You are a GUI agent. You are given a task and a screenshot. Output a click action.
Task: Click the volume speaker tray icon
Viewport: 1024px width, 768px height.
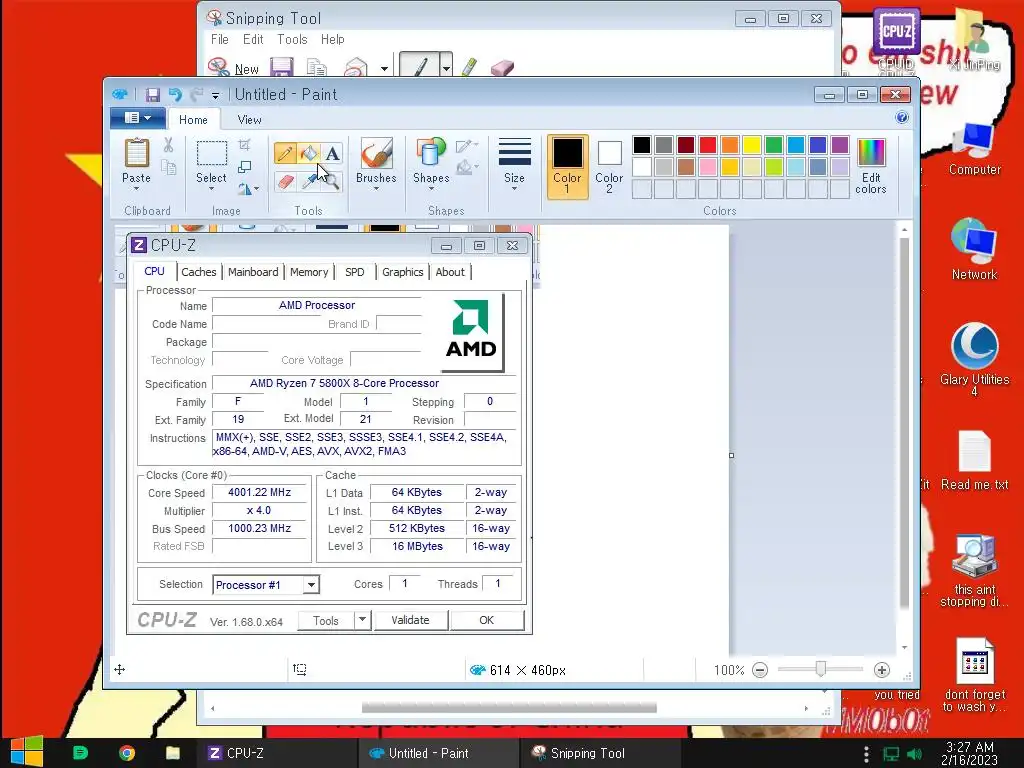click(914, 754)
